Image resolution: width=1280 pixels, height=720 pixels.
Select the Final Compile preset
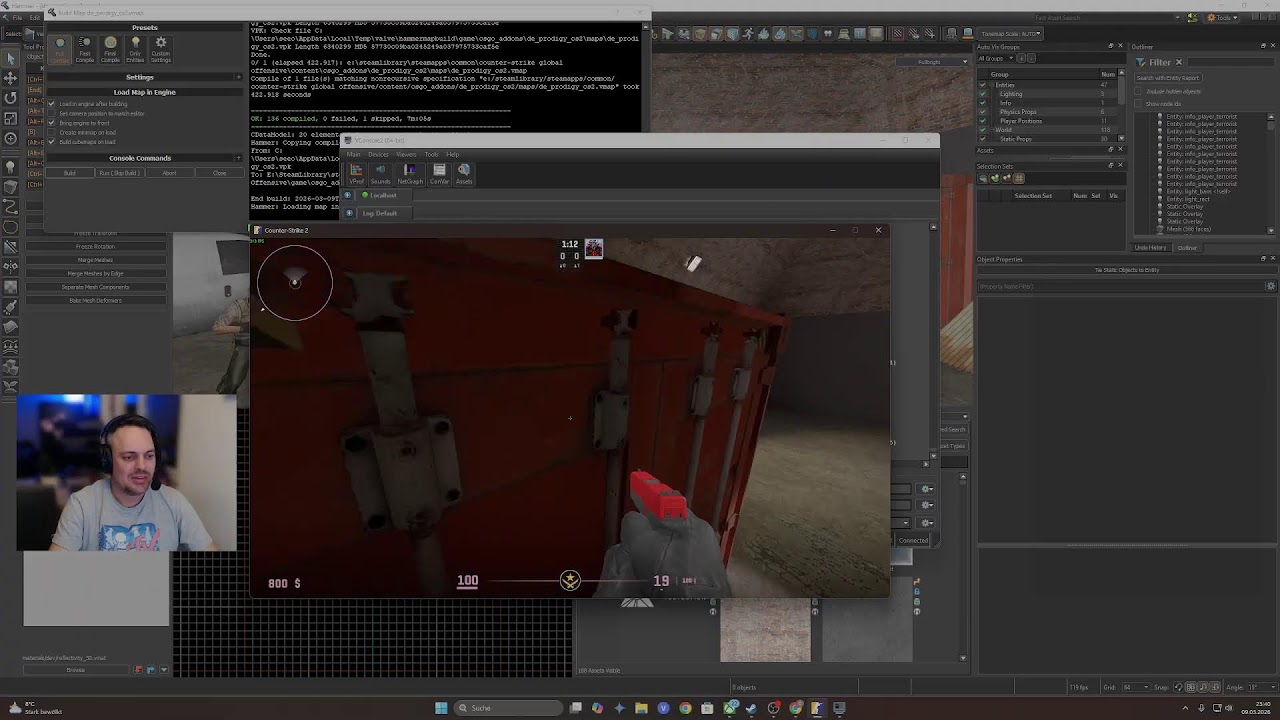click(110, 49)
